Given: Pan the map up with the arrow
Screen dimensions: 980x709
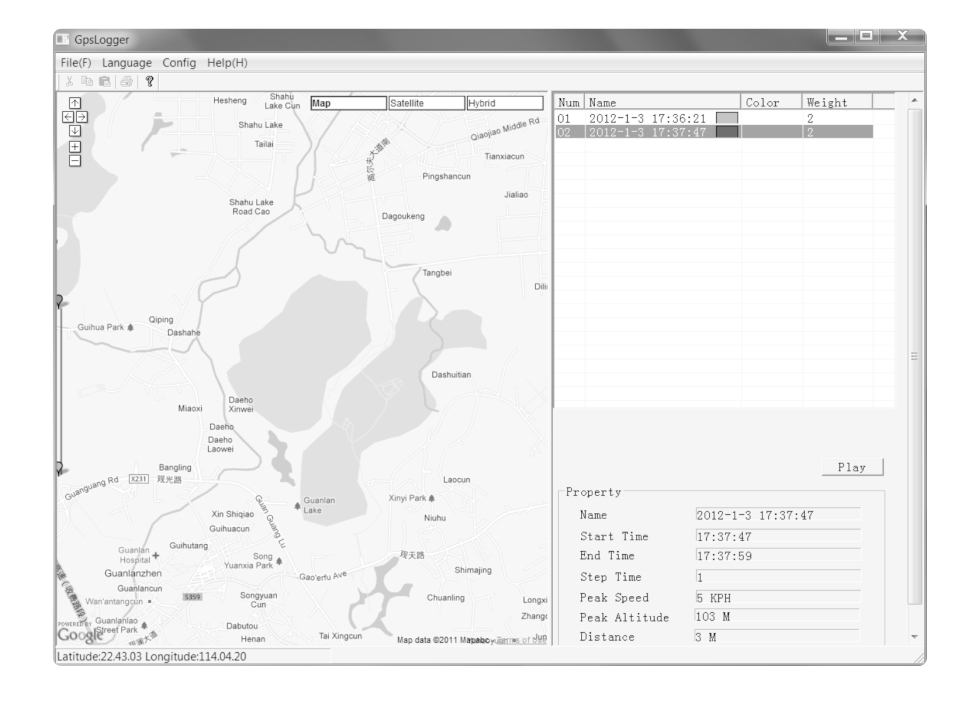Looking at the screenshot, I should (x=74, y=103).
